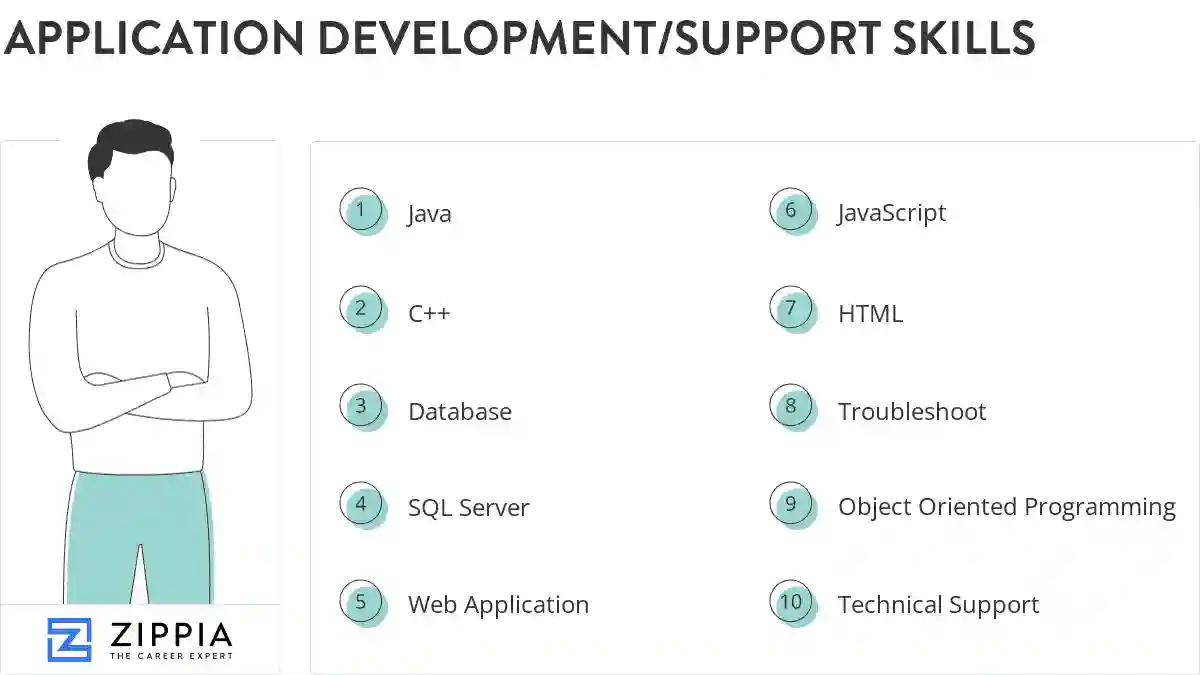Expand the Java skill entry

(429, 213)
